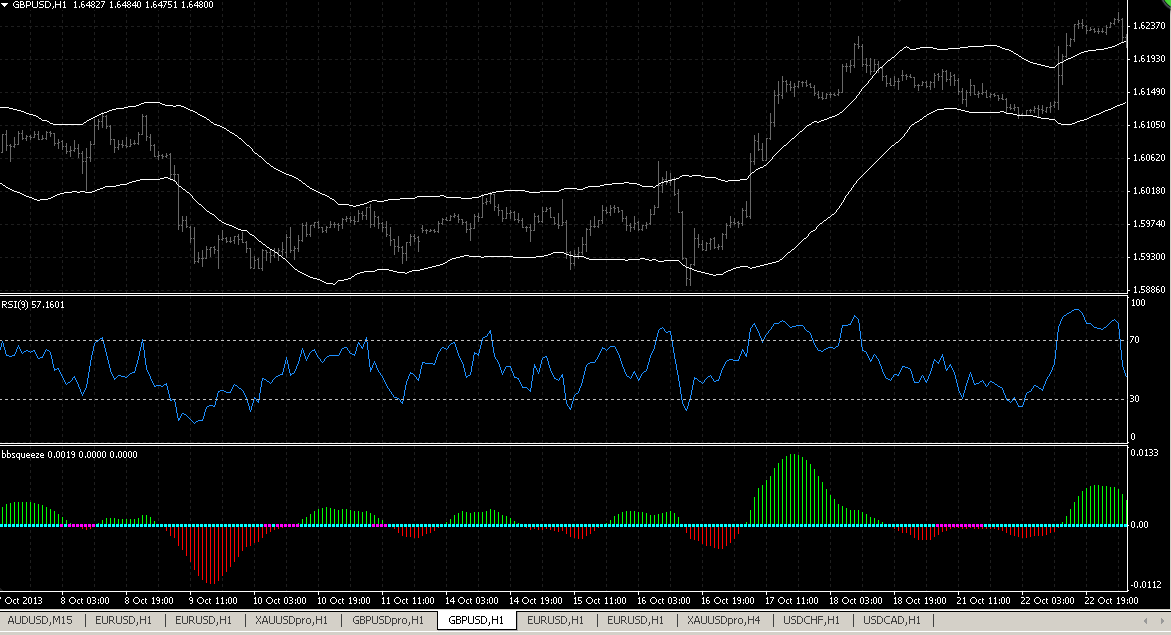This screenshot has width=1171, height=635.
Task: Click the left tab-scroll arrow in the chart tab bar
Action: pos(1146,621)
